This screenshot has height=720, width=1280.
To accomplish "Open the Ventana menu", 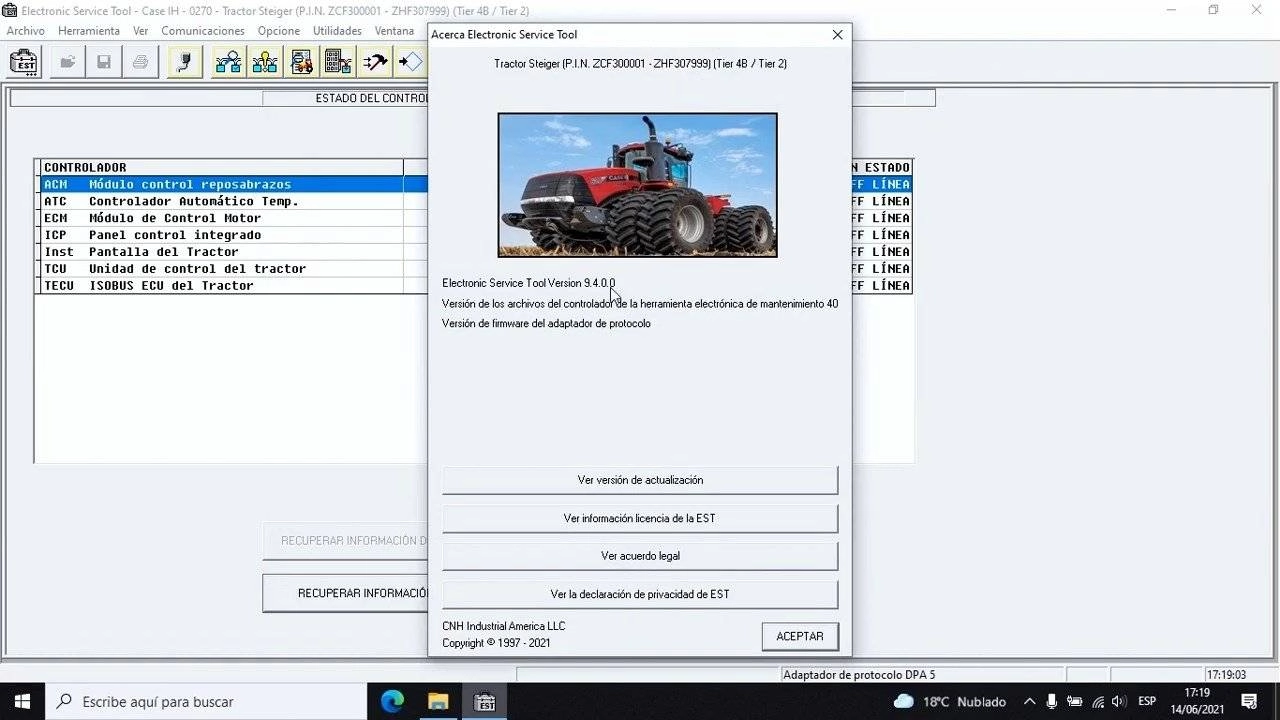I will pyautogui.click(x=394, y=30).
